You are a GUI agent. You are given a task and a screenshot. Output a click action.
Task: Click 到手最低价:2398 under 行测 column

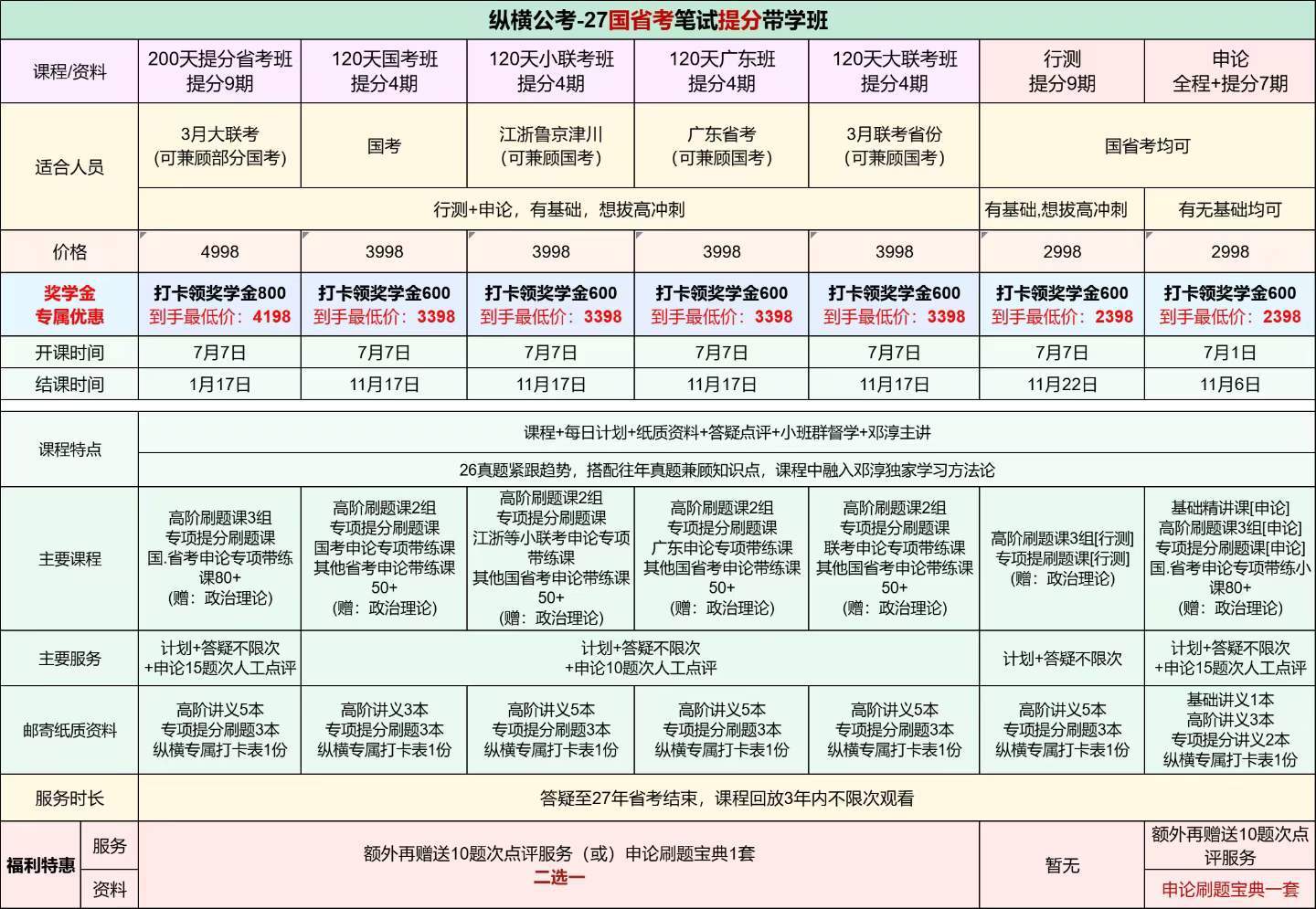[x=1062, y=316]
